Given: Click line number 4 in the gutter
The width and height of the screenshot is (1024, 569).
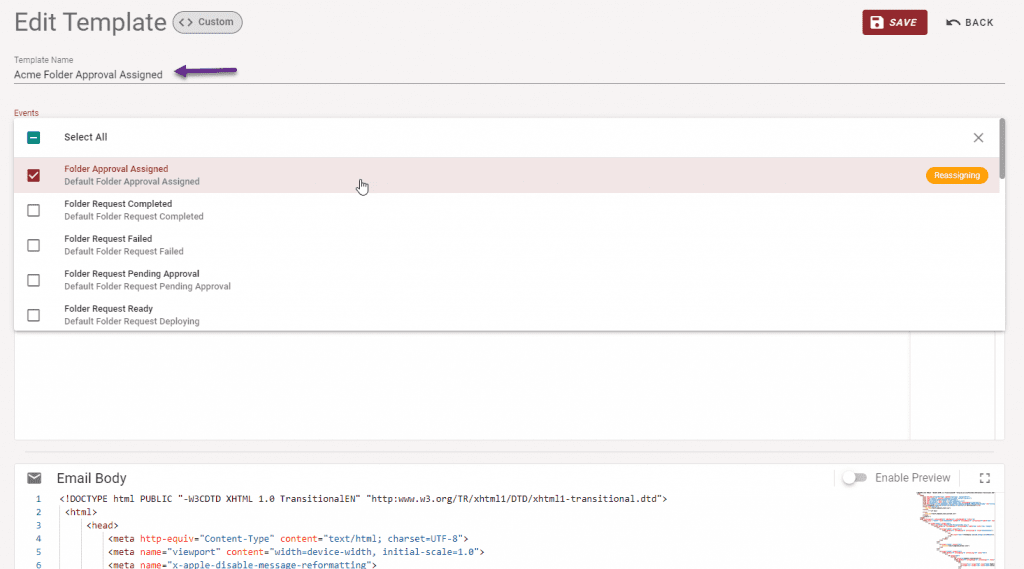Looking at the screenshot, I should point(39,539).
